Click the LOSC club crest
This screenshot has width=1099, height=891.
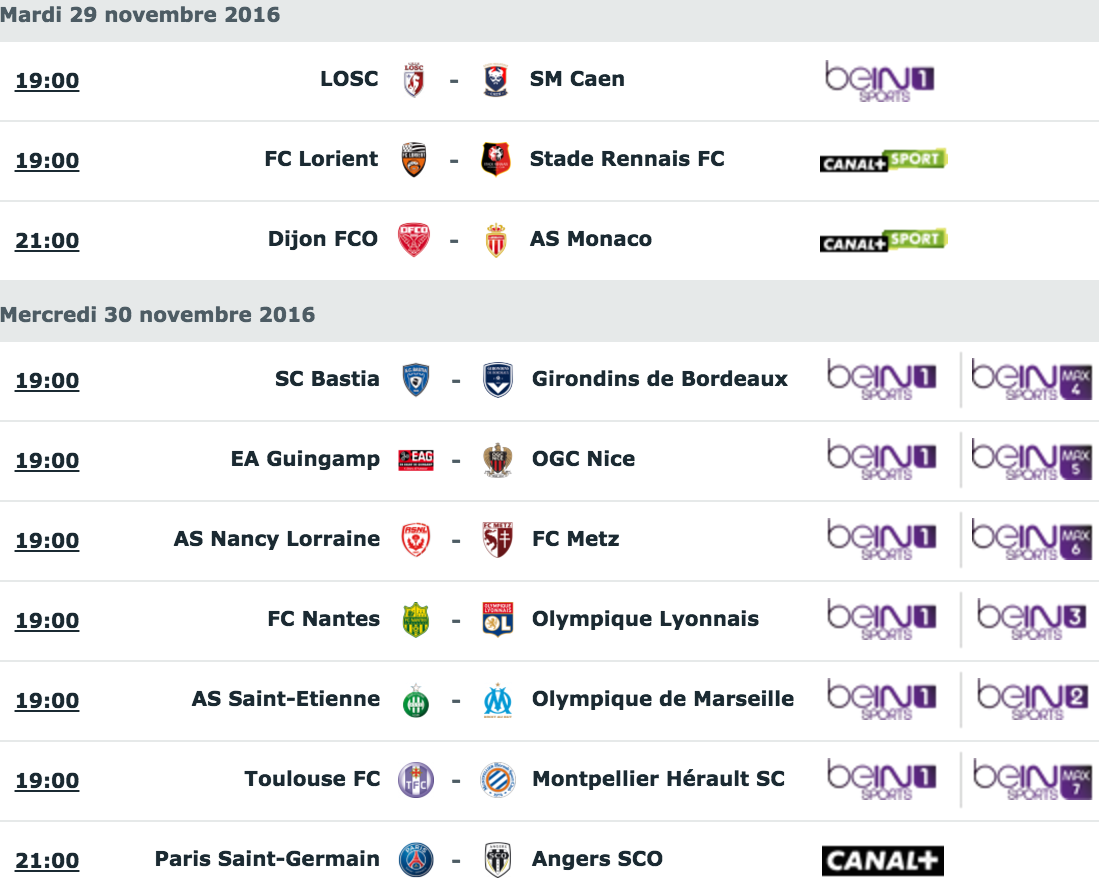(414, 80)
